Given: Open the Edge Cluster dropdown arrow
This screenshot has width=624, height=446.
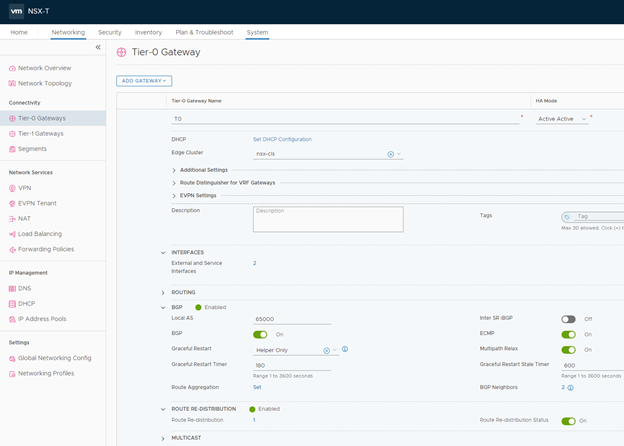Looking at the screenshot, I should click(399, 154).
